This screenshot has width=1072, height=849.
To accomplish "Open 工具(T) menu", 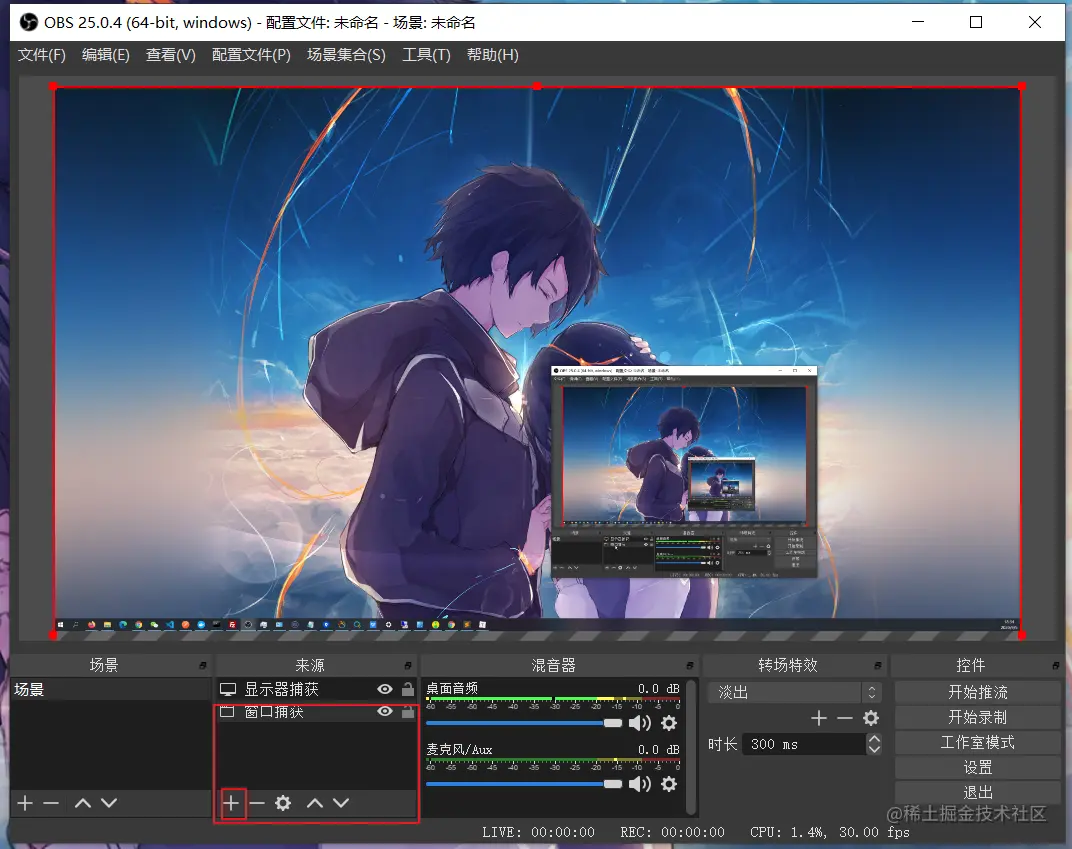I will (x=427, y=55).
